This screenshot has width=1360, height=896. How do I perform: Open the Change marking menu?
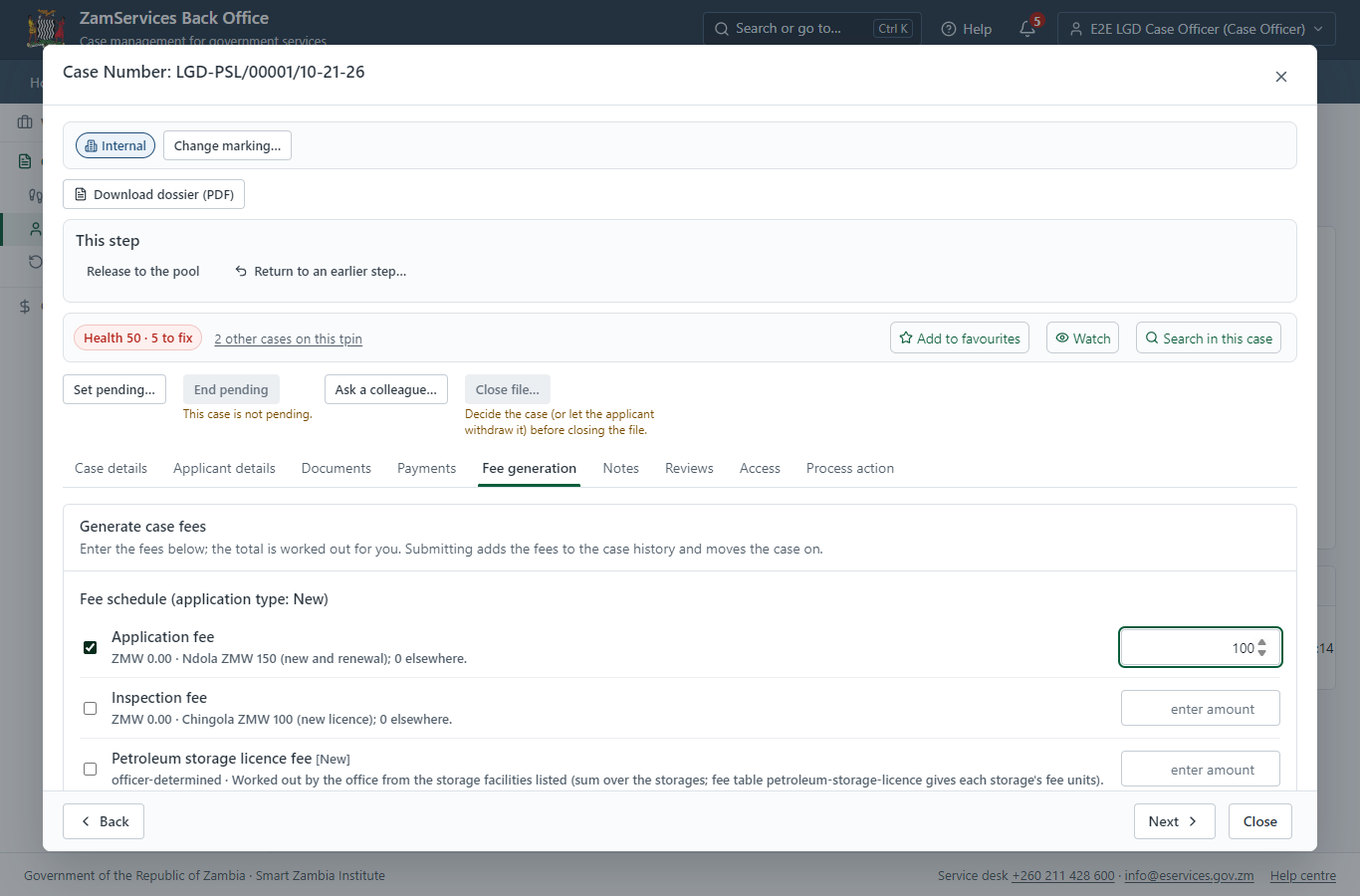pos(227,145)
